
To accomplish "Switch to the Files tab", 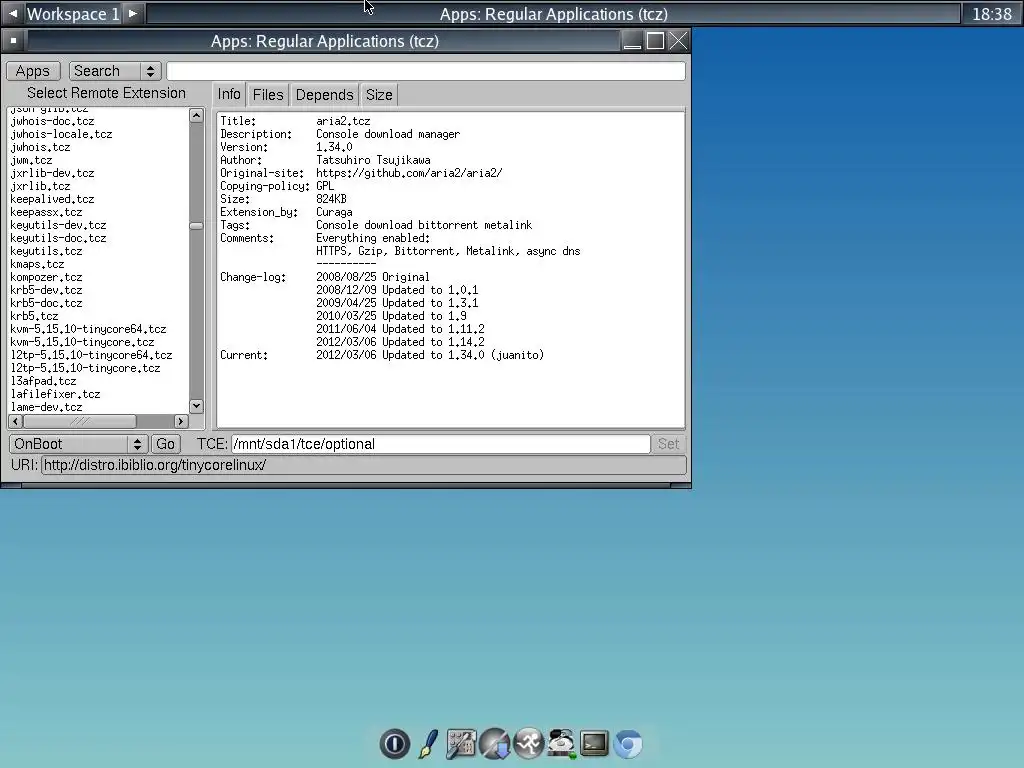I will 268,95.
